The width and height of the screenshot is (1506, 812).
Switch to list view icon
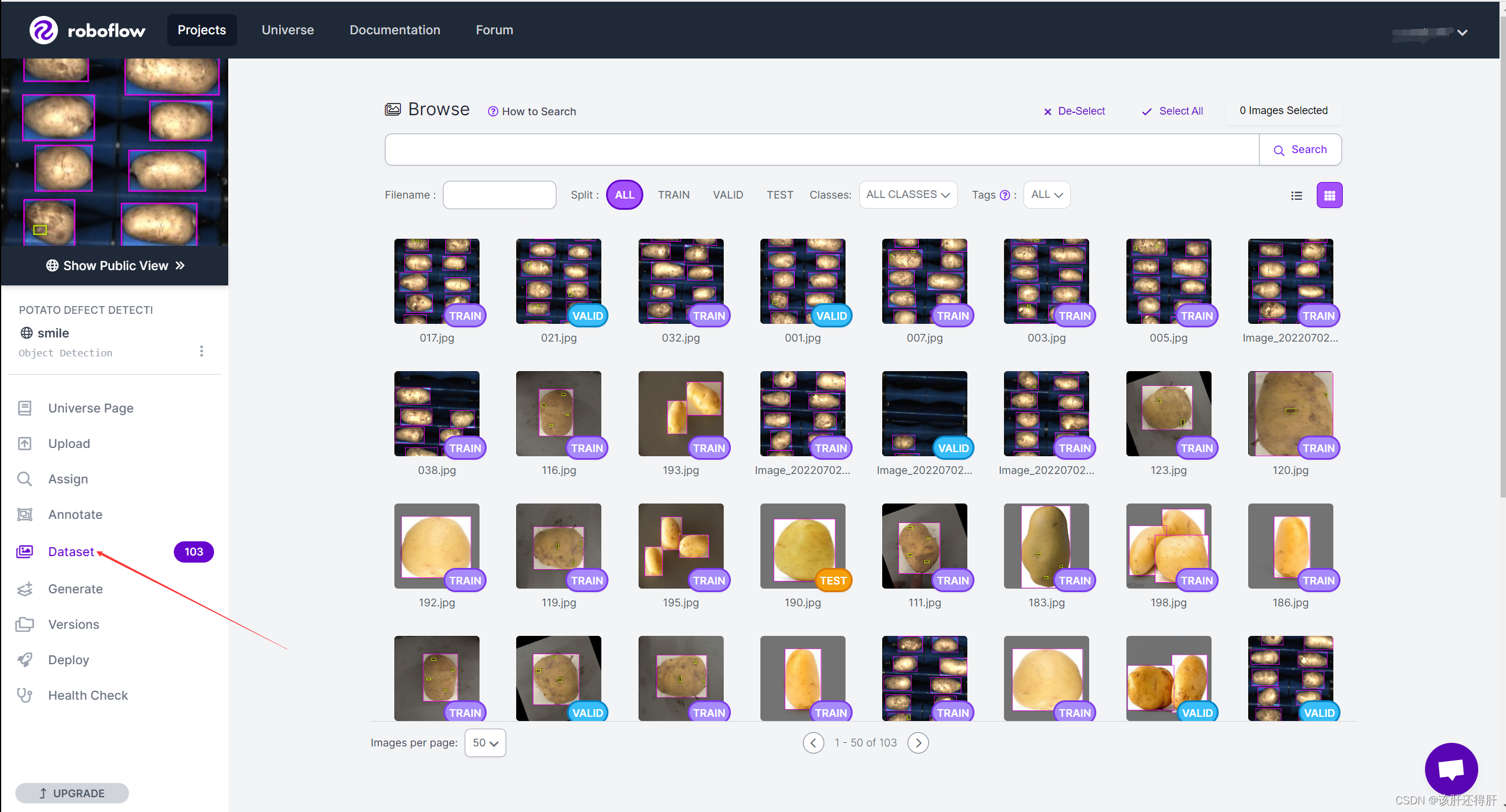tap(1296, 196)
